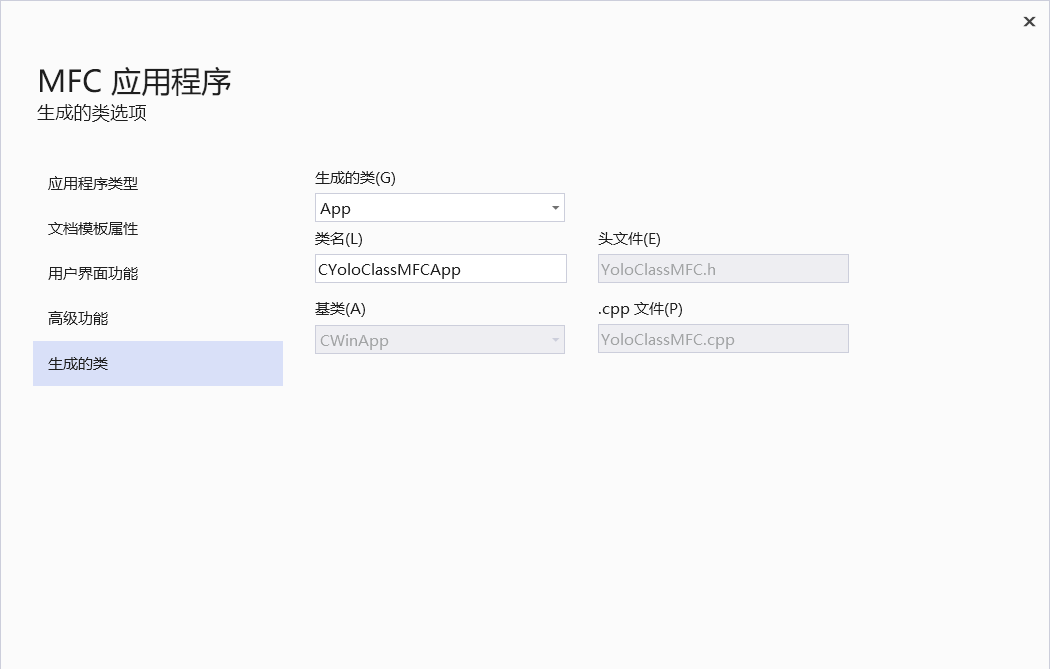
Task: Click the MFC 应用程序 dialog title
Action: click(x=135, y=81)
